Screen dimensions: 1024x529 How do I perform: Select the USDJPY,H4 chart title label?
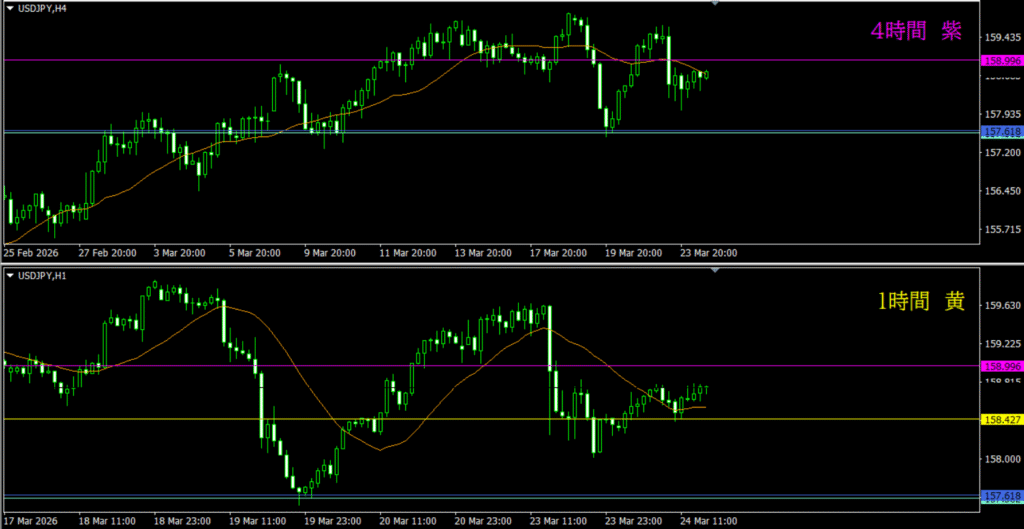tap(34, 8)
